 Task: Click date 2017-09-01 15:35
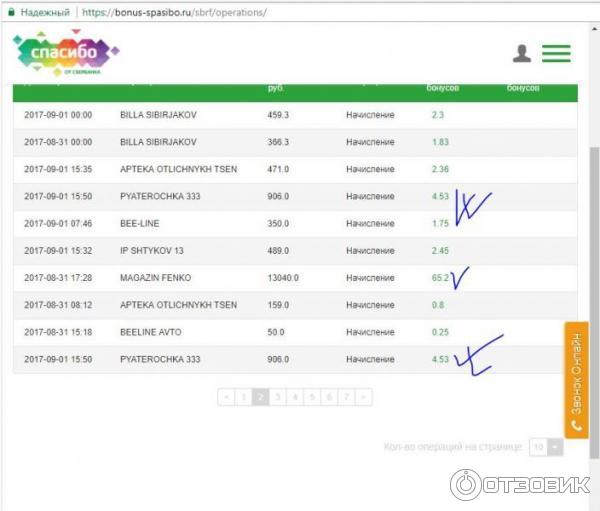click(x=58, y=169)
